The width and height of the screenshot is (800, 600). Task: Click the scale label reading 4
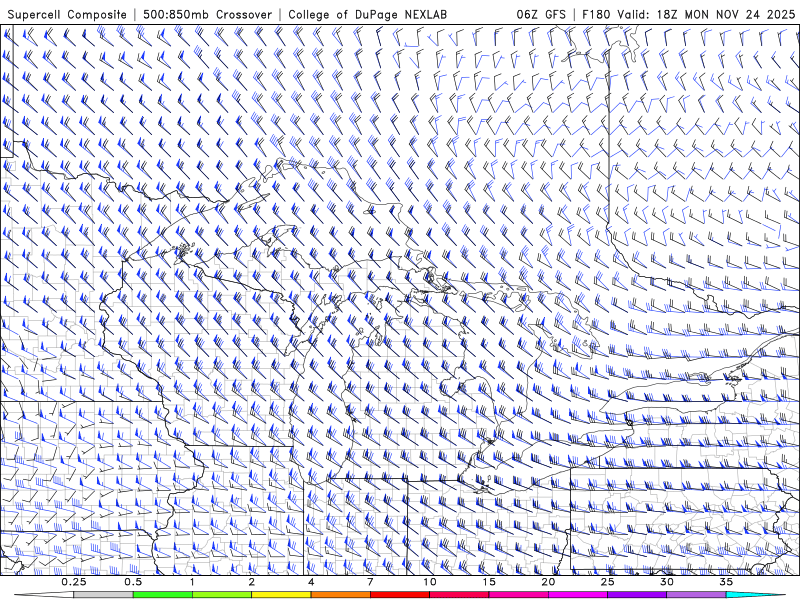pos(311,582)
